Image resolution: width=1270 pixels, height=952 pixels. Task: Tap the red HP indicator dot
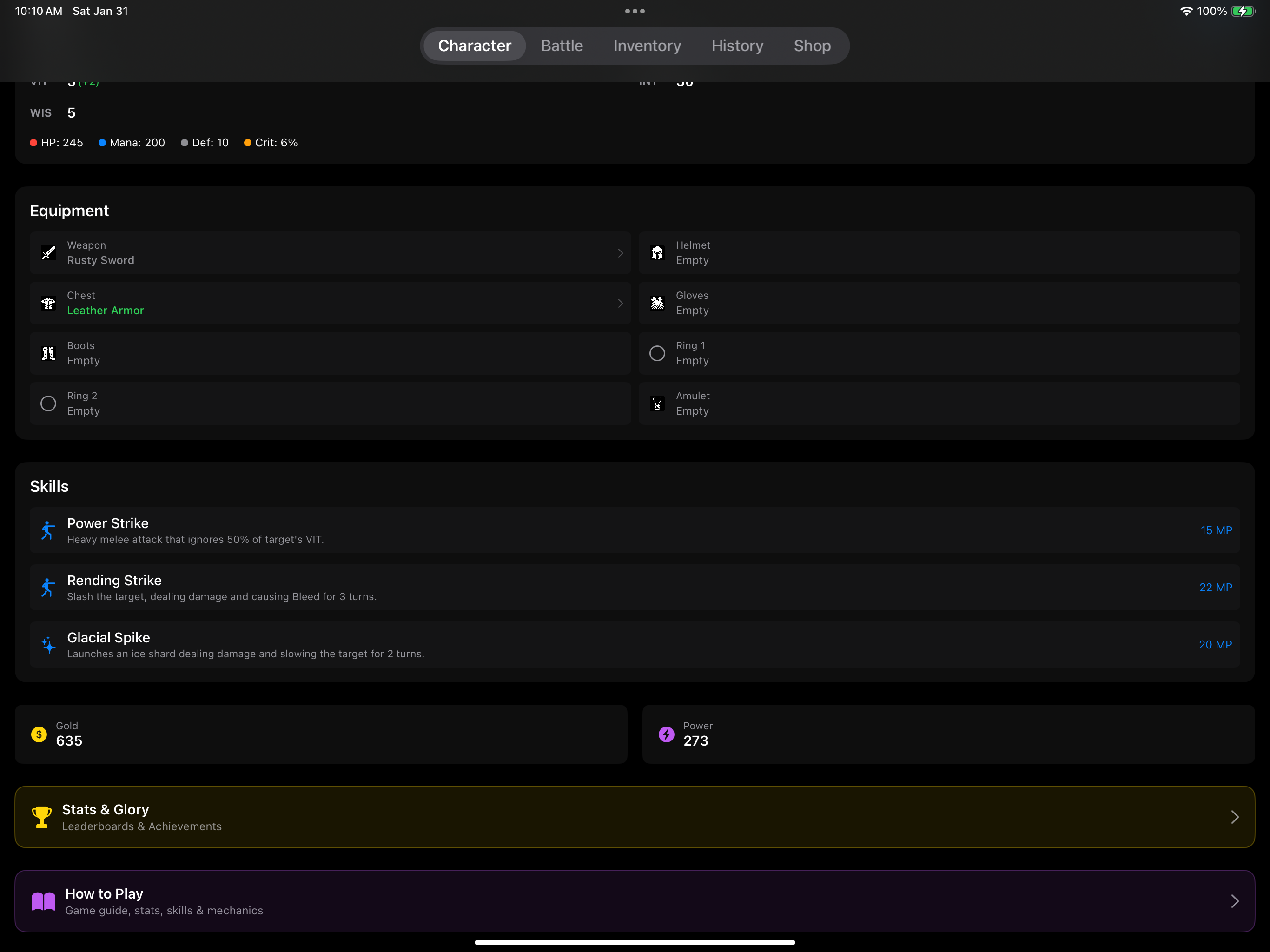point(33,142)
